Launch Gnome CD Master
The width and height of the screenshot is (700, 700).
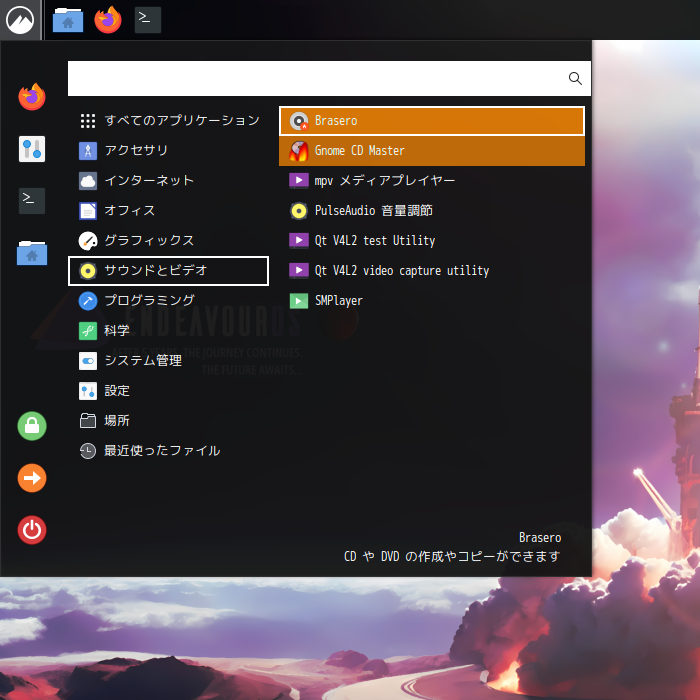[432, 150]
